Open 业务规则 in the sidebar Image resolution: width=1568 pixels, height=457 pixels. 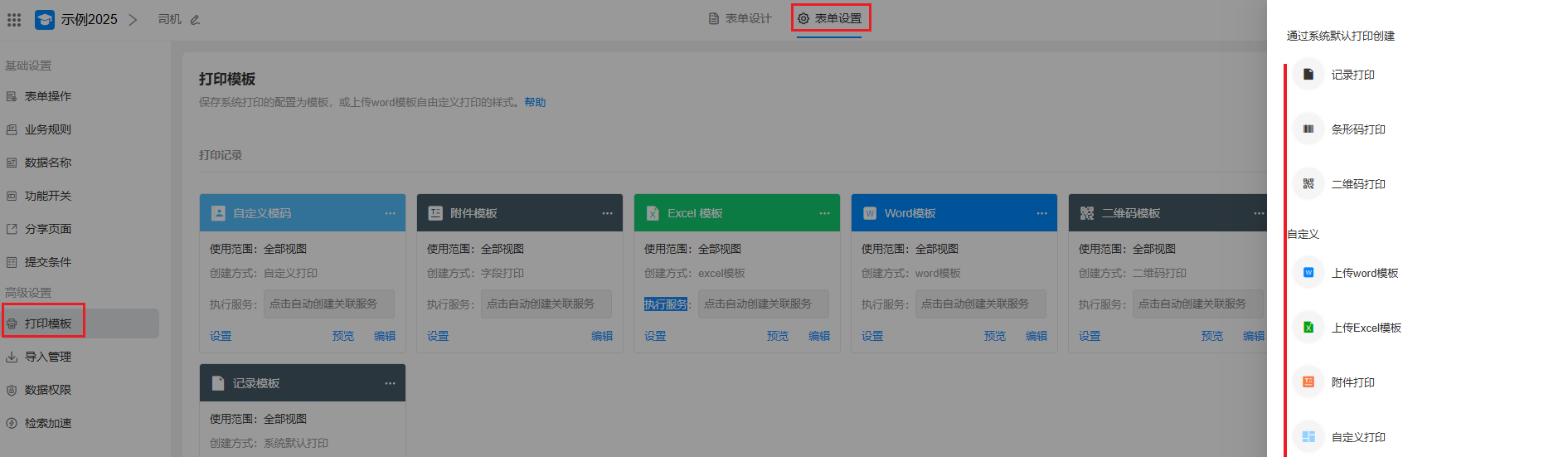point(47,129)
